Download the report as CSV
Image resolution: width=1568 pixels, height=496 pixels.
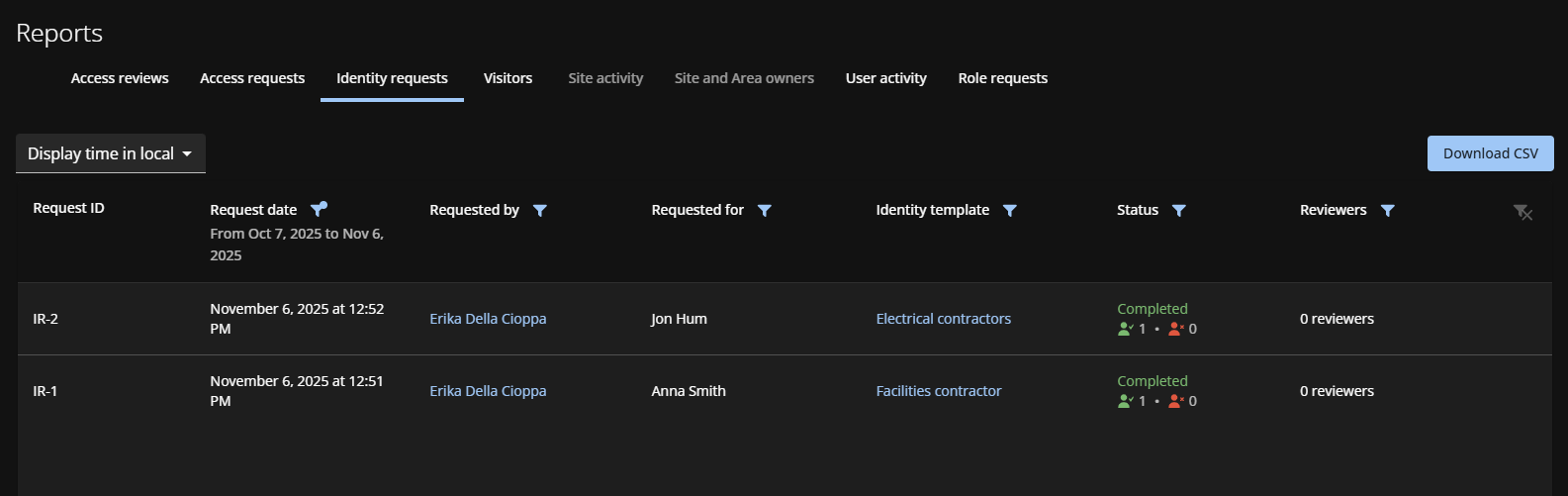(x=1490, y=153)
